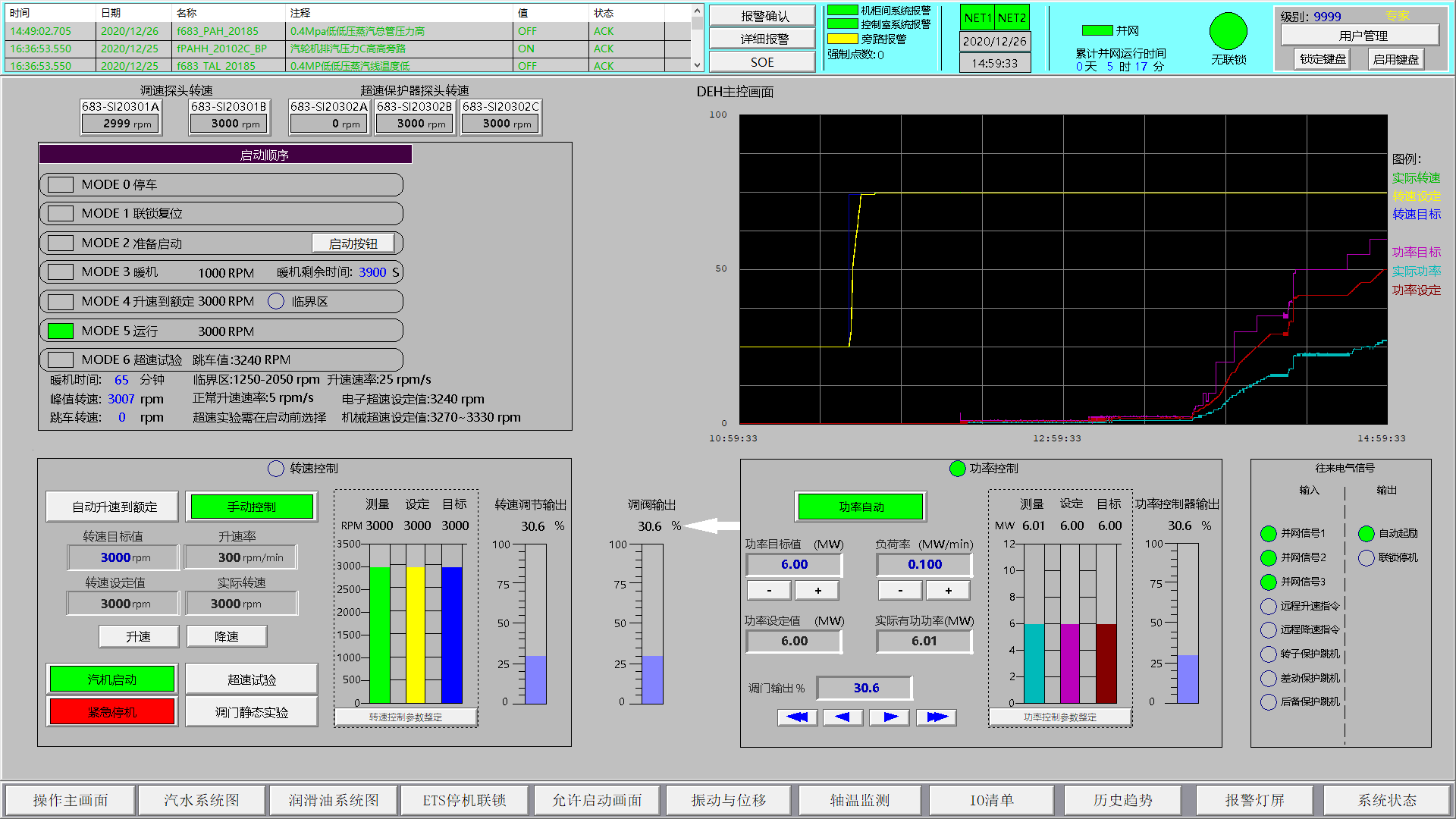Click the 控制室系统报警 green lamp
The height and width of the screenshot is (819, 1456).
click(x=842, y=24)
